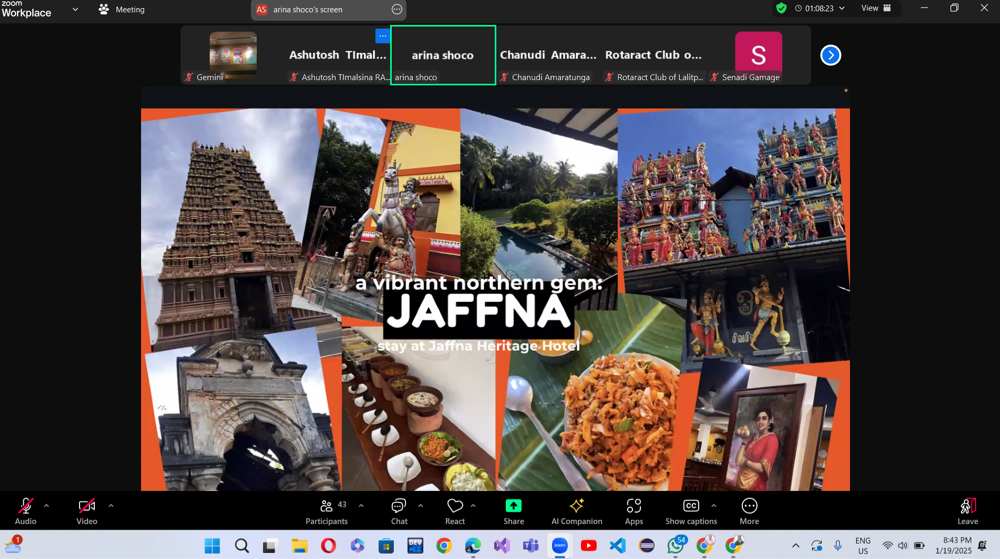Click the green encryption shield icon
The image size is (1000, 559).
point(781,8)
